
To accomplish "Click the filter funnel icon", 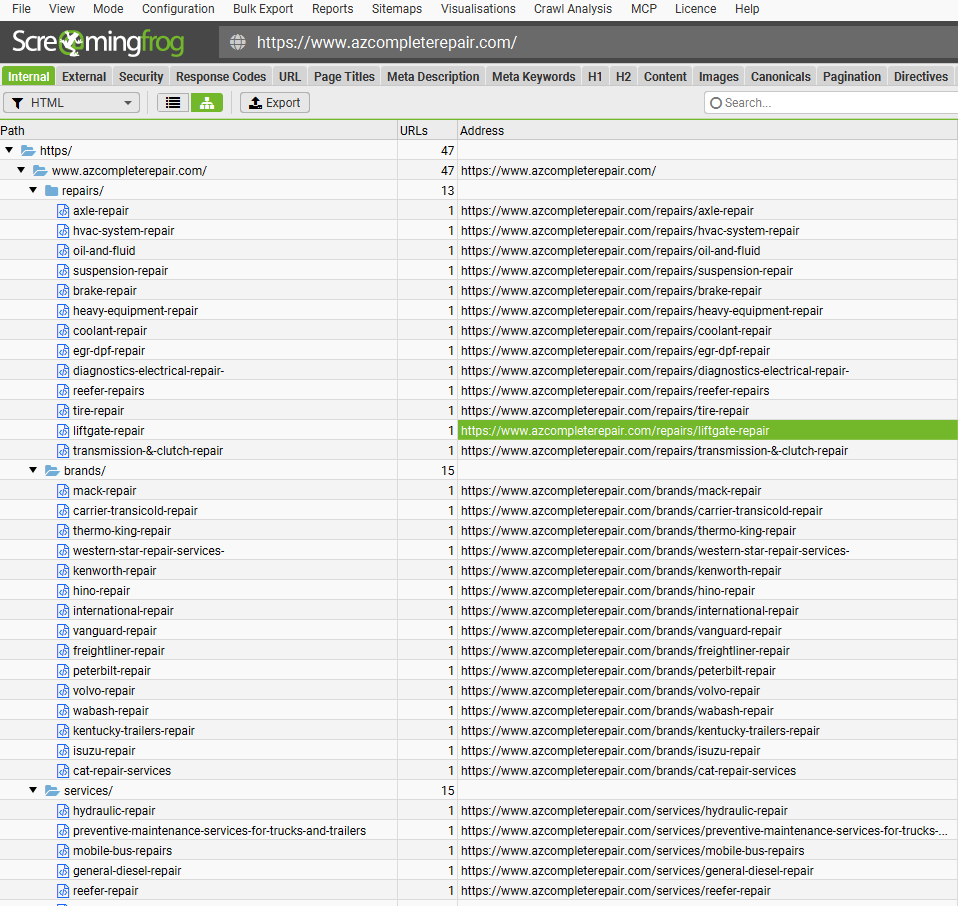I will [x=18, y=103].
